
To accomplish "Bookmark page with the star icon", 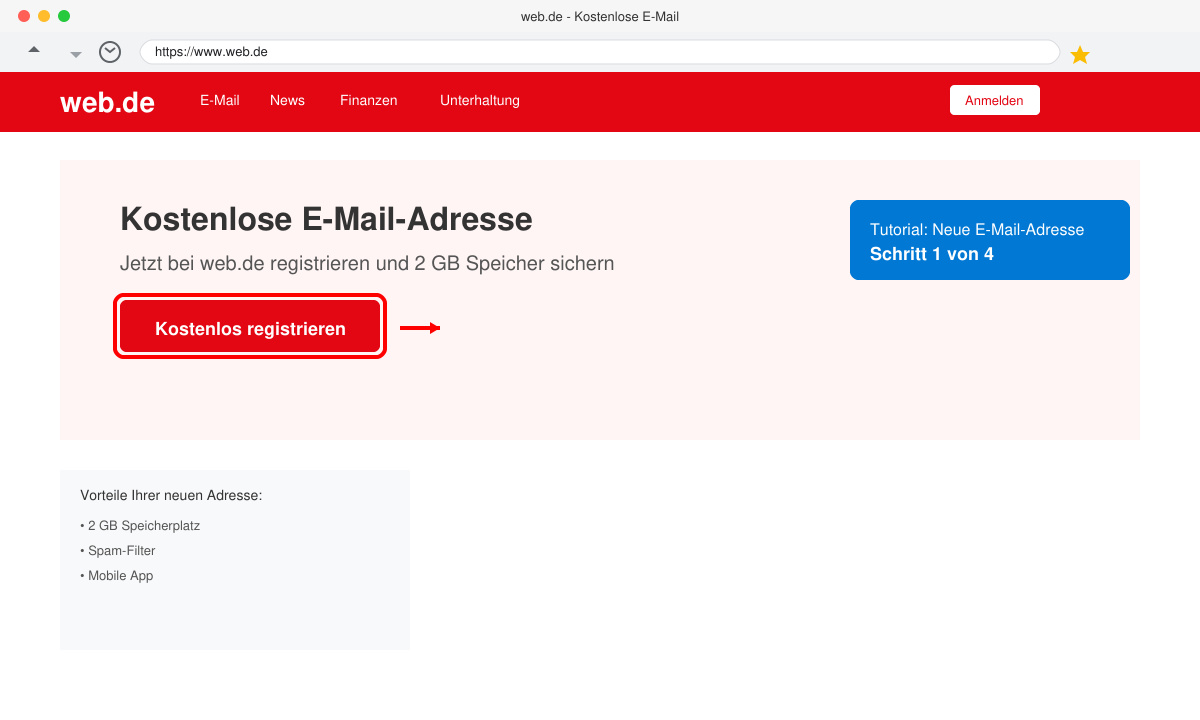I will tap(1080, 55).
